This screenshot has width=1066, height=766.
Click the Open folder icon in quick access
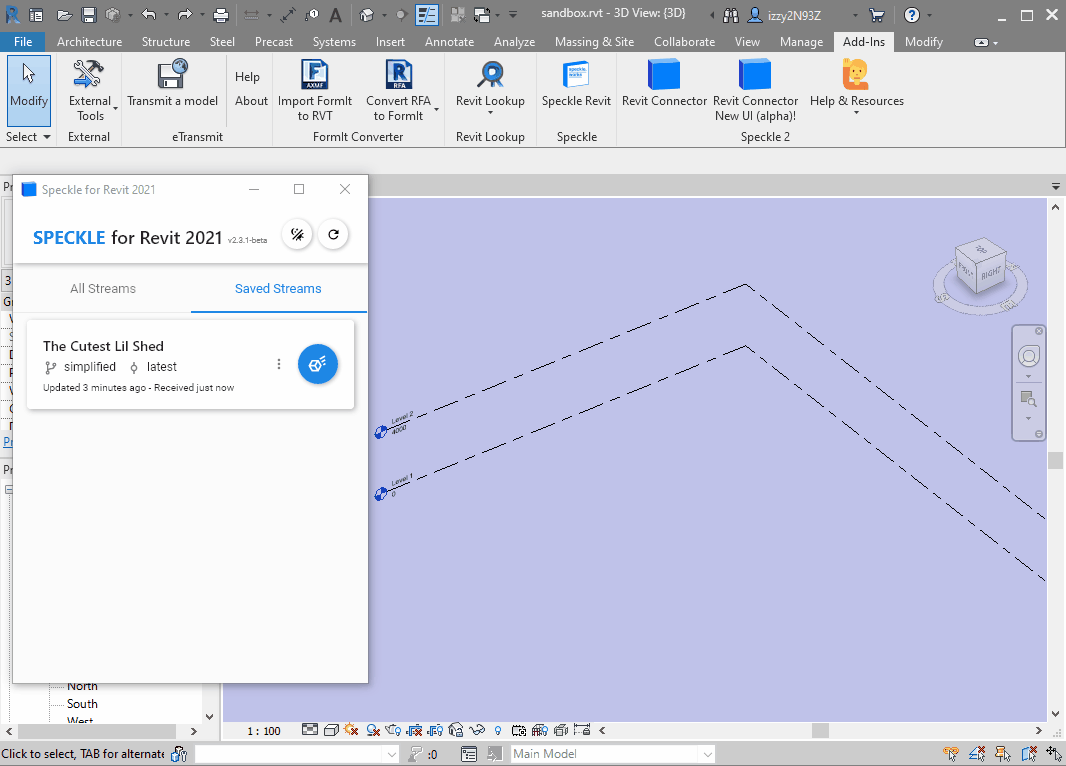tap(64, 14)
